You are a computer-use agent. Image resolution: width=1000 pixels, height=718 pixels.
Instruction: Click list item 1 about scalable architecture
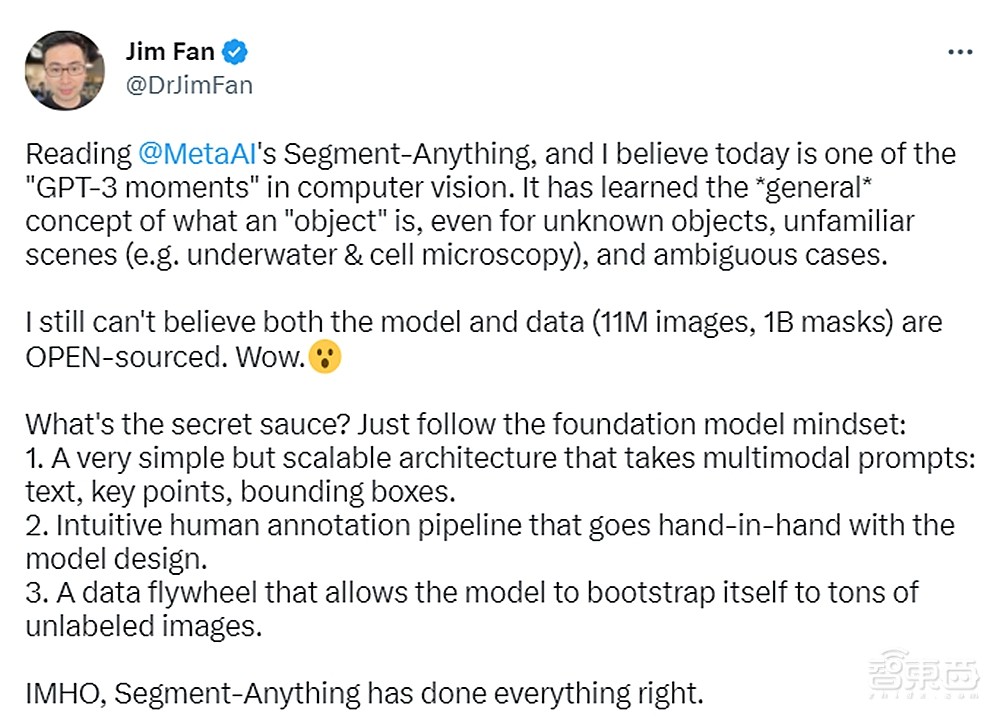(x=480, y=457)
